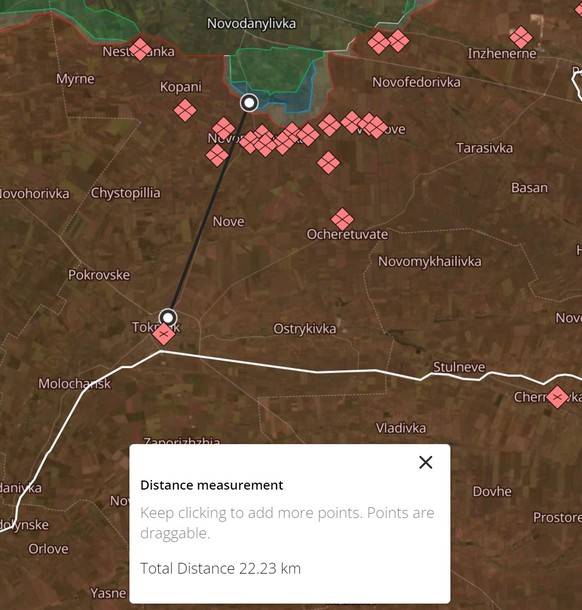582x610 pixels.
Task: Click the isolated pink marker south of Novopokrovka cluster
Action: 328,163
